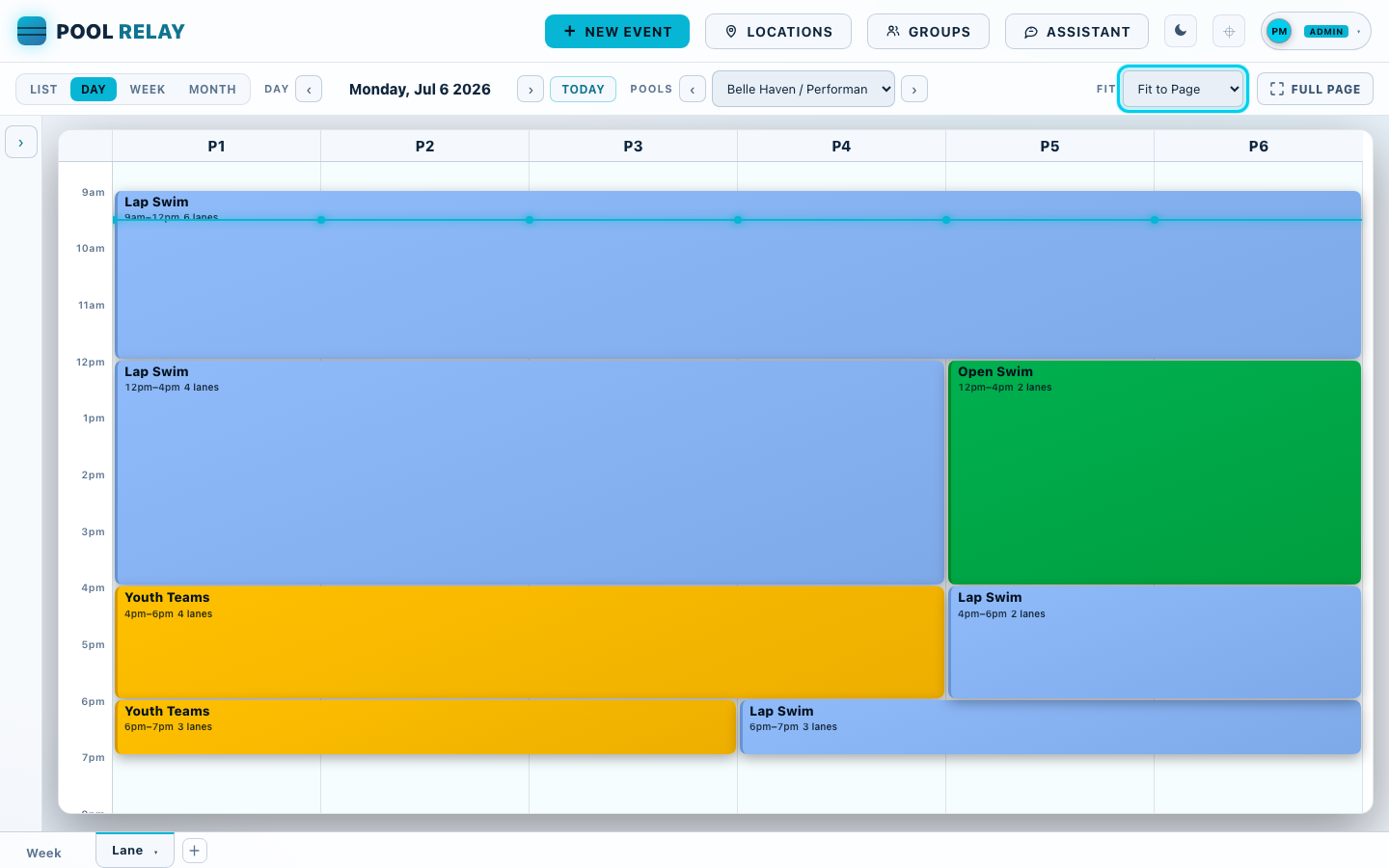1389x868 pixels.
Task: Create a new event with New Event button
Action: (x=617, y=31)
